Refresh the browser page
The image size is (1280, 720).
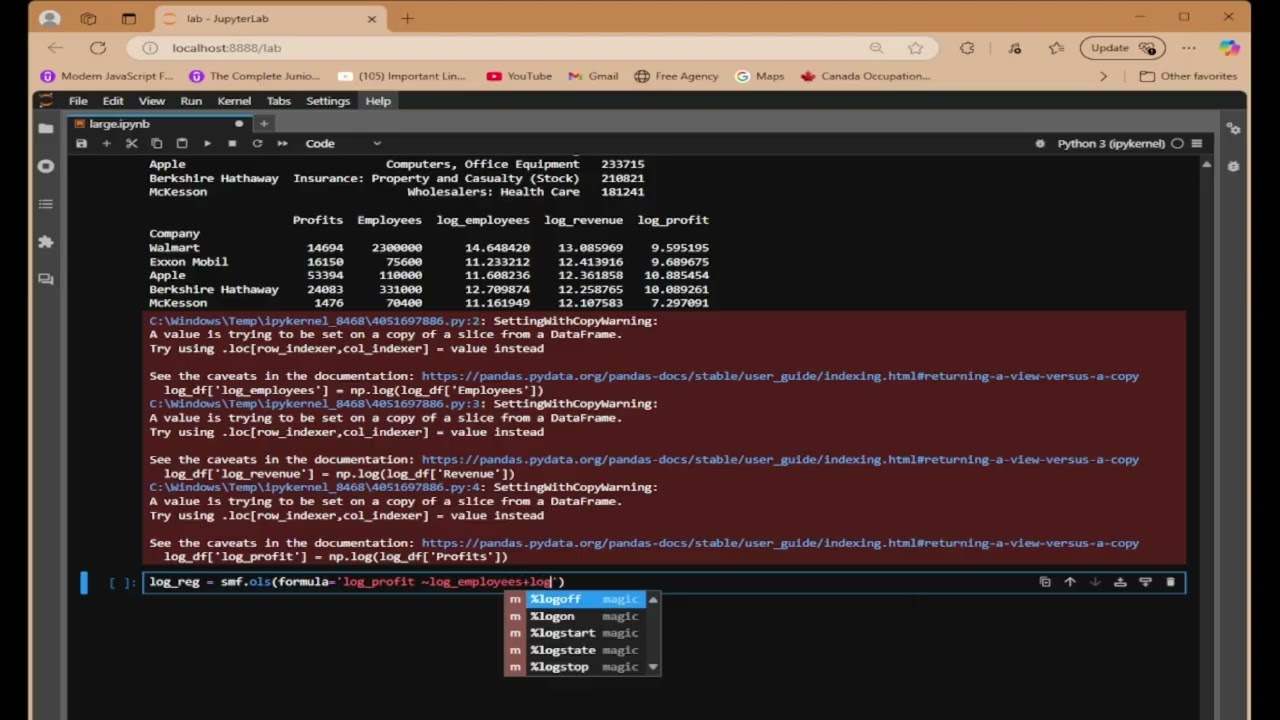click(x=97, y=48)
